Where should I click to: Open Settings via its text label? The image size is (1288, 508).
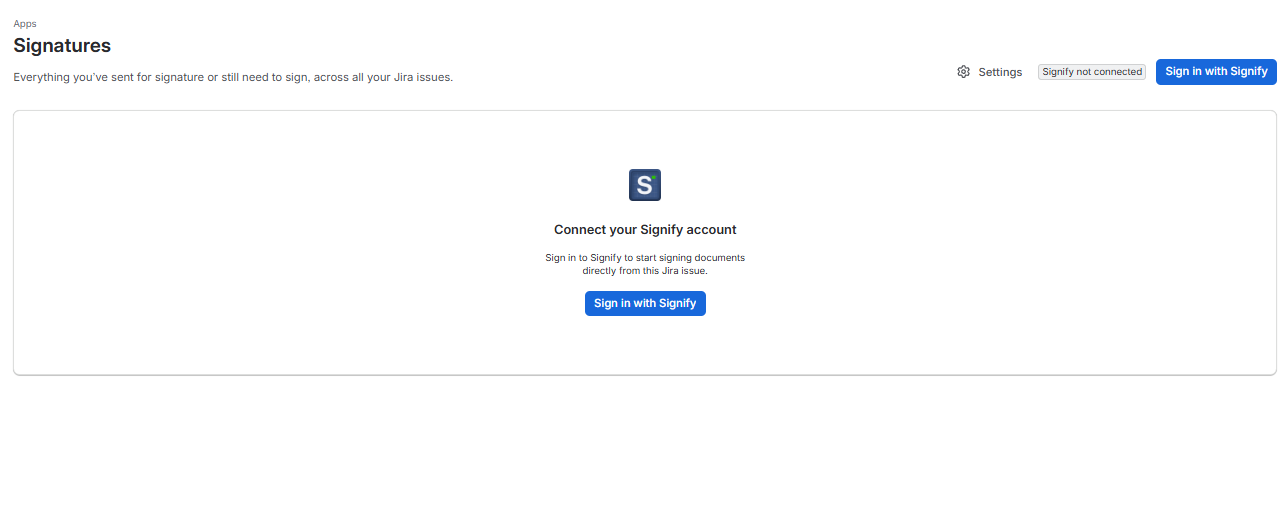point(1000,72)
